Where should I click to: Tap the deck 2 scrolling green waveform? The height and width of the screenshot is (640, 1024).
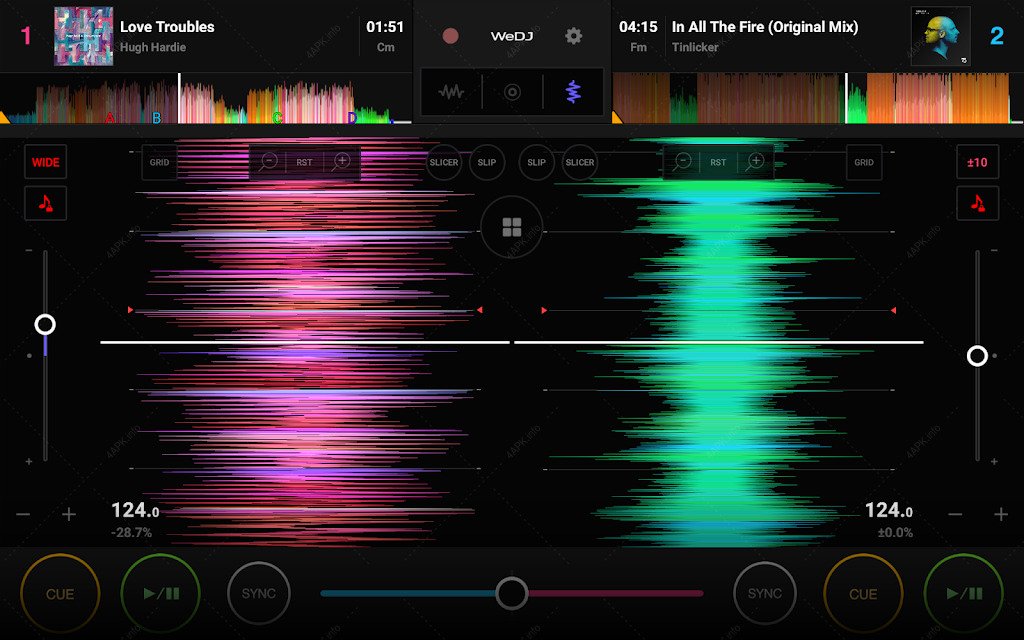coord(718,343)
